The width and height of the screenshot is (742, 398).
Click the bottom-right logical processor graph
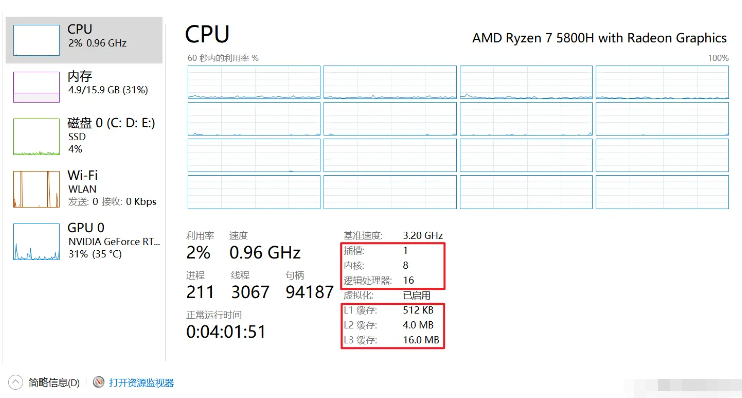coord(662,192)
